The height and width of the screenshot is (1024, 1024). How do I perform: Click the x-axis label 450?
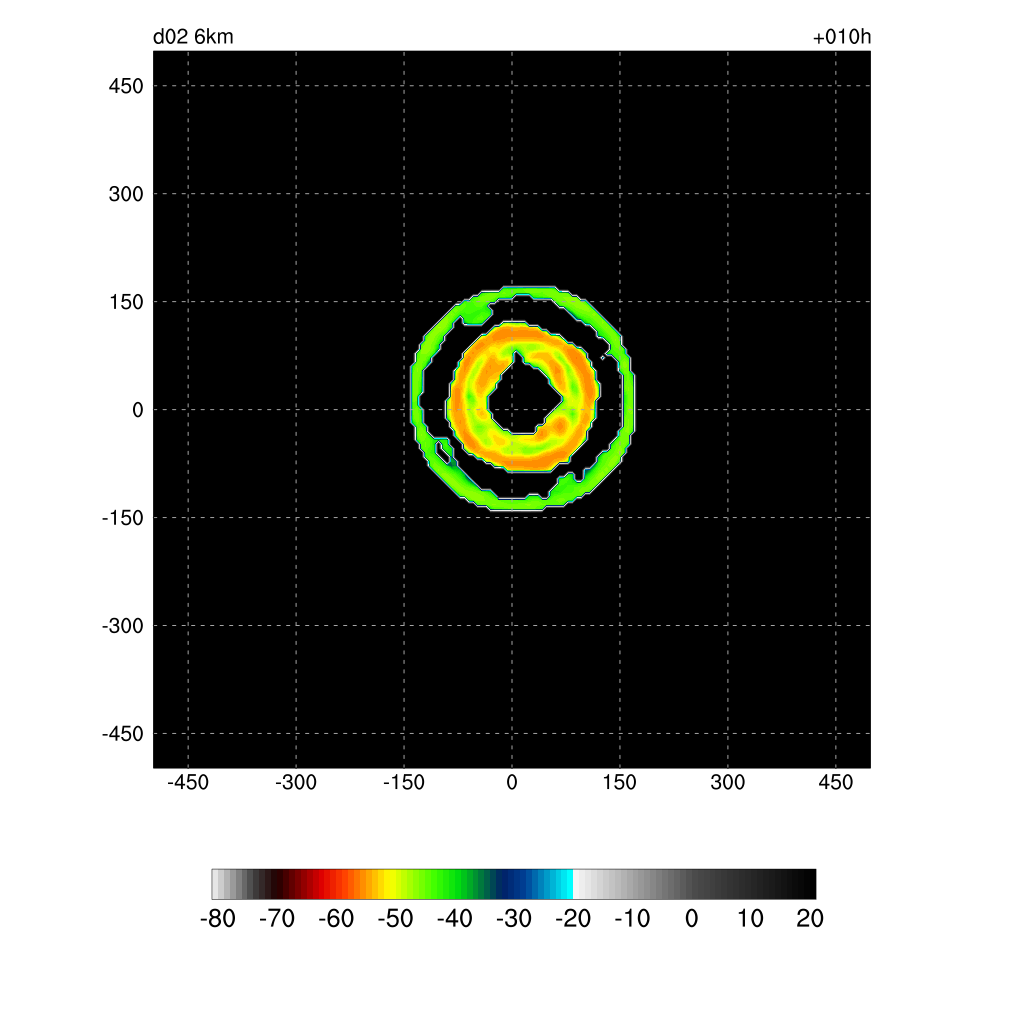pyautogui.click(x=835, y=782)
